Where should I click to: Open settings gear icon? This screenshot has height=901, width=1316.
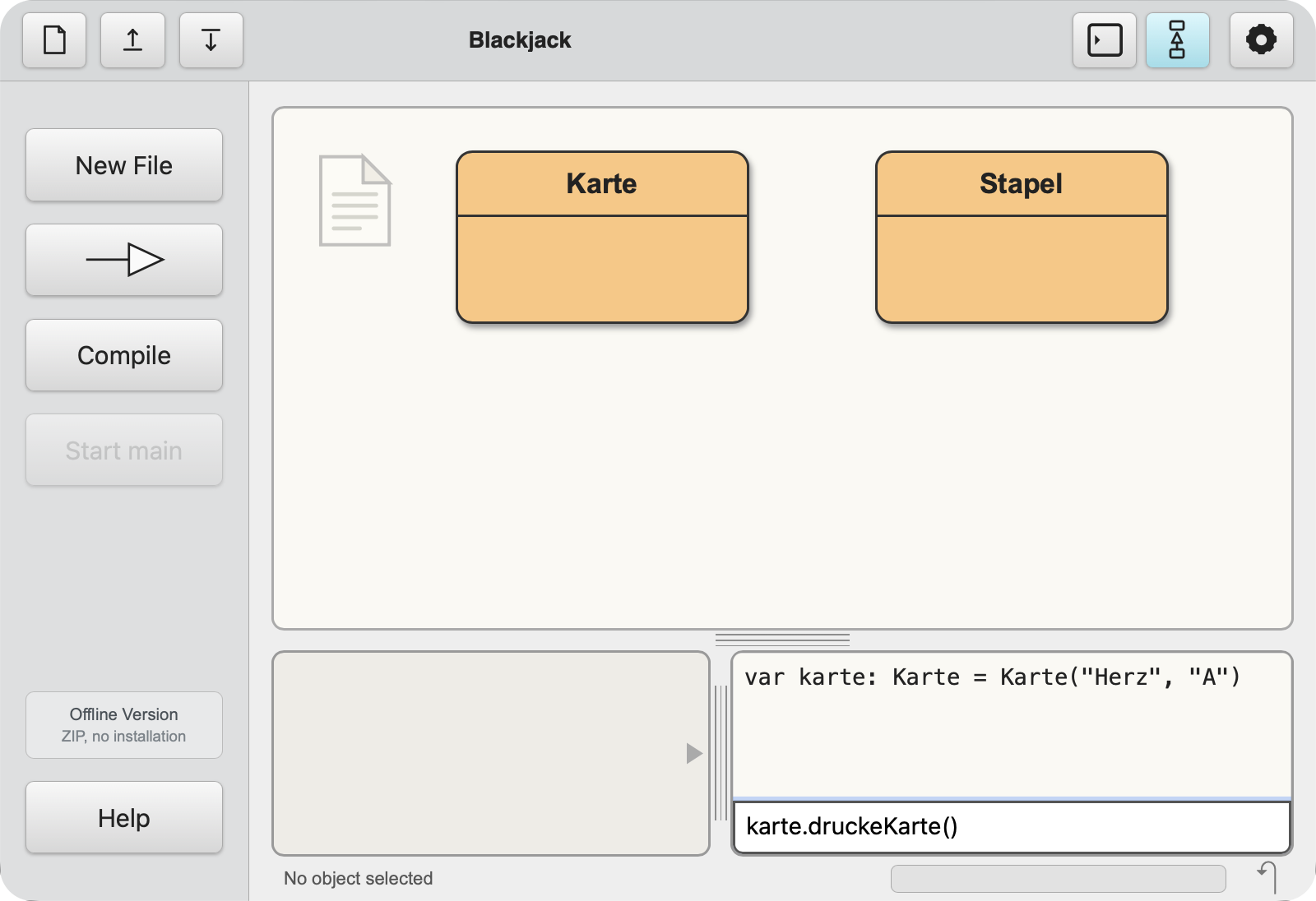(1261, 40)
